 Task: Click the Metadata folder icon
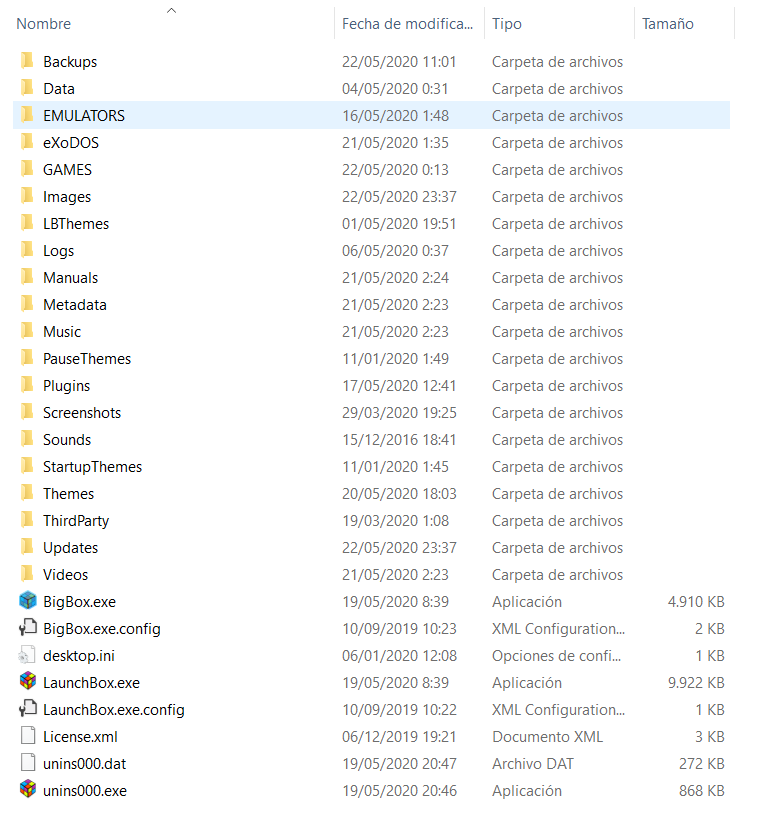tap(27, 304)
